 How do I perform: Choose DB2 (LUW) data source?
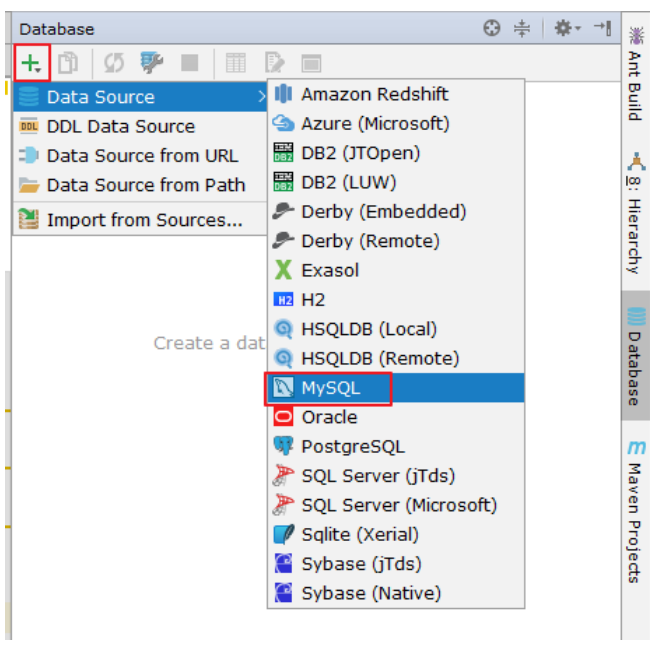click(396, 182)
